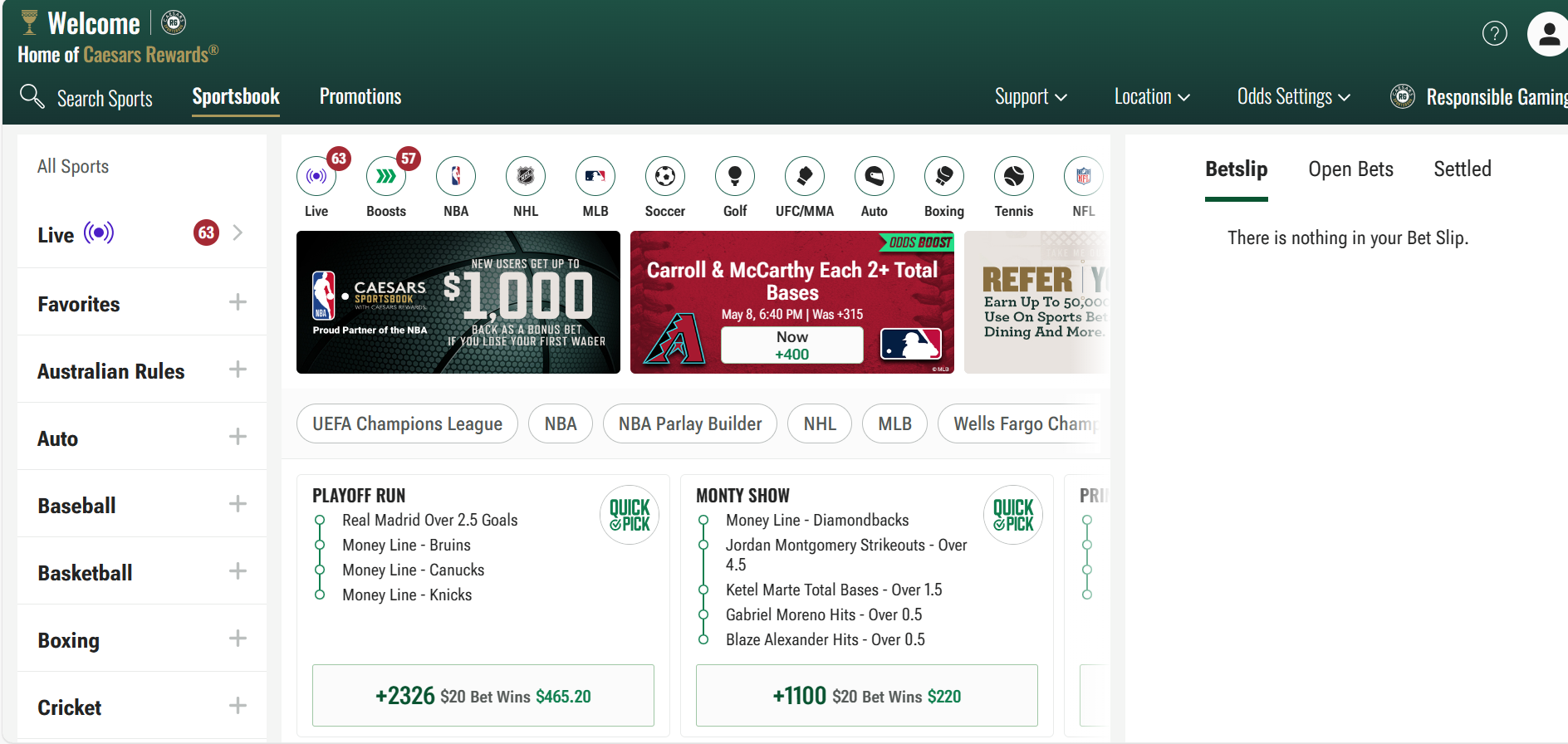This screenshot has height=744, width=1568.
Task: Click the NHL filter chip
Action: (x=820, y=423)
